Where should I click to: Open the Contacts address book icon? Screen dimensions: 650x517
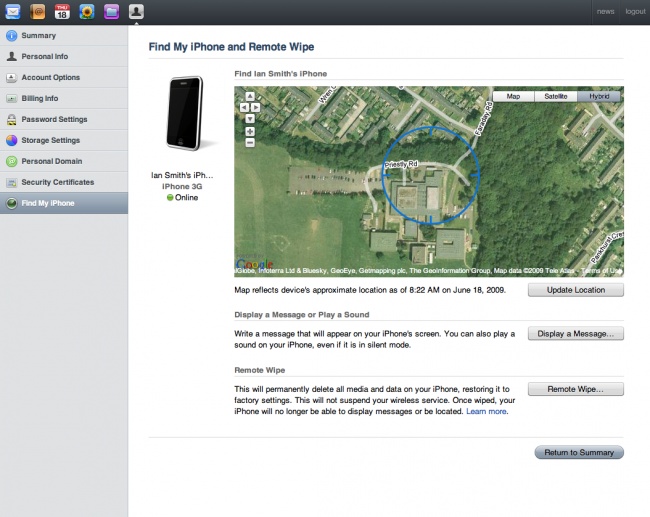click(x=37, y=12)
